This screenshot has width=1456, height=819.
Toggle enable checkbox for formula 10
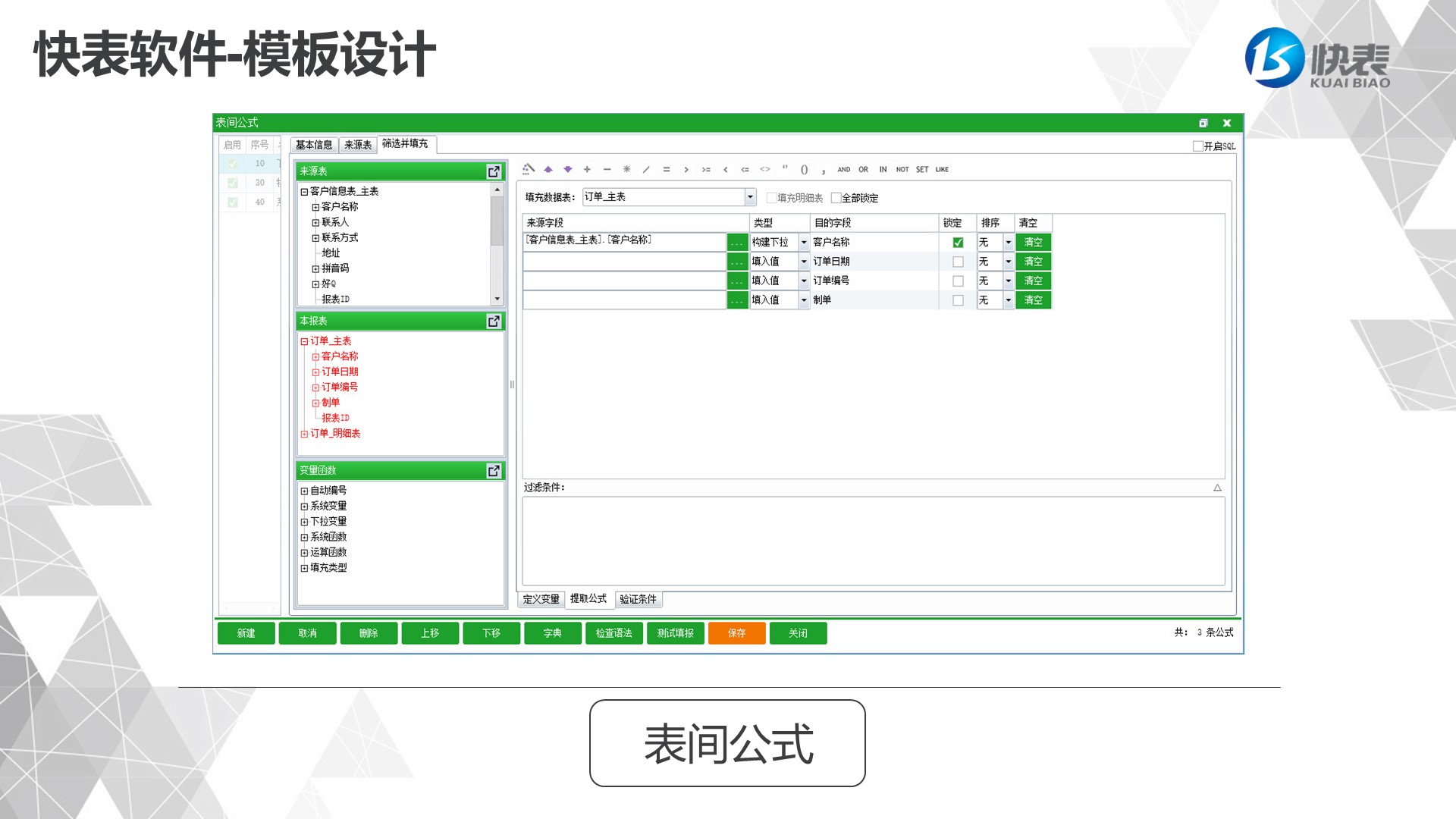233,164
